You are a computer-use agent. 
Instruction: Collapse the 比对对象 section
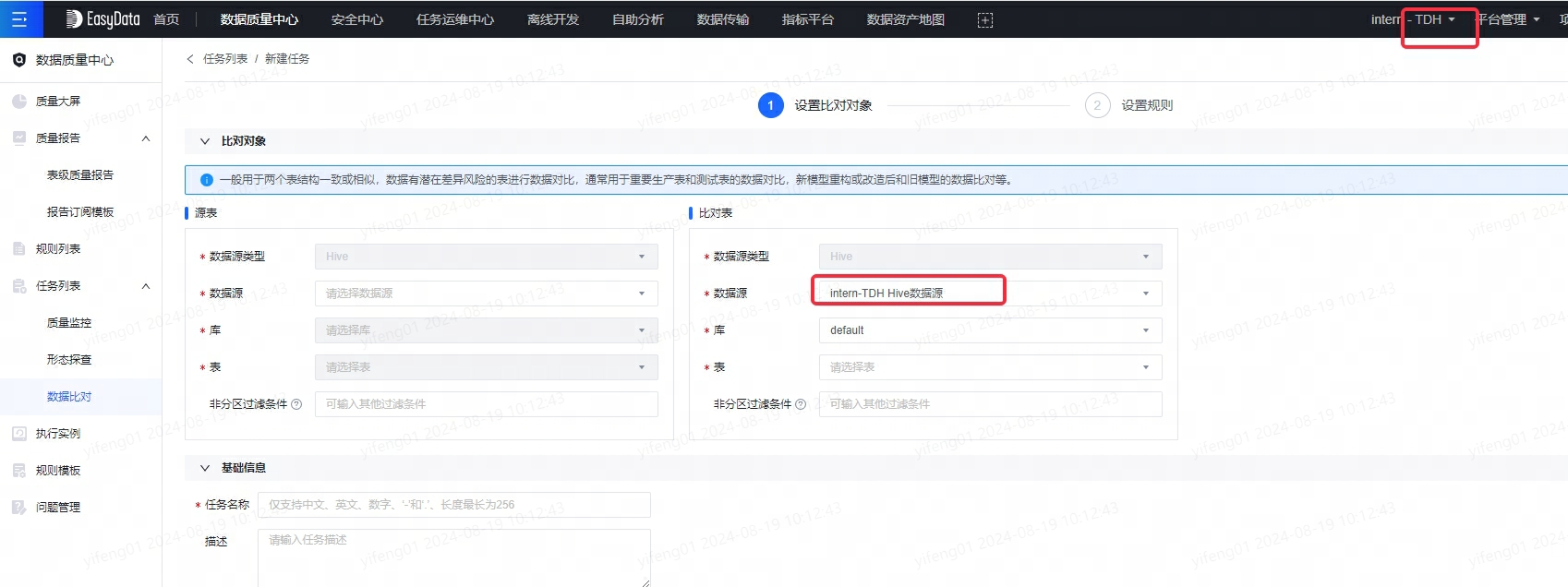click(205, 141)
